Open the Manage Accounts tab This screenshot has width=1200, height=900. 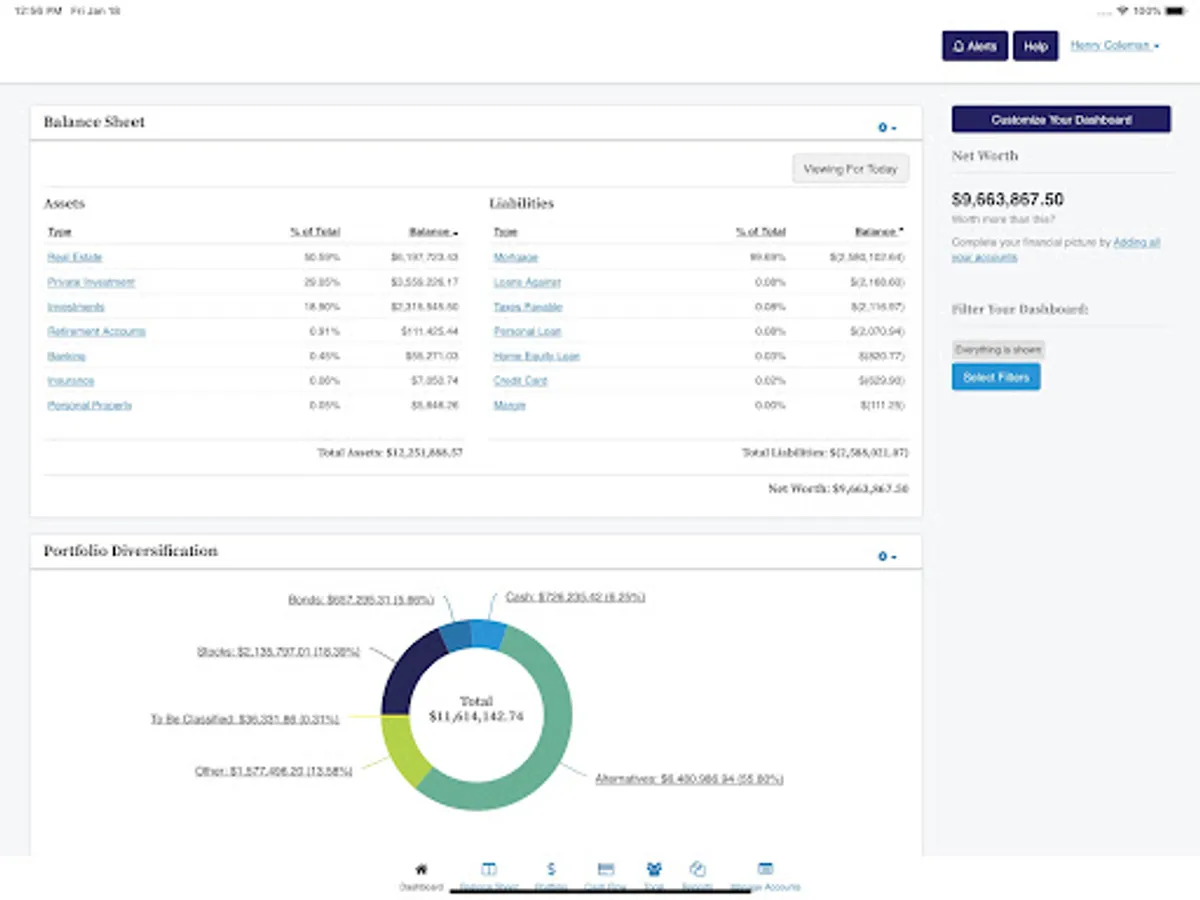(x=764, y=868)
